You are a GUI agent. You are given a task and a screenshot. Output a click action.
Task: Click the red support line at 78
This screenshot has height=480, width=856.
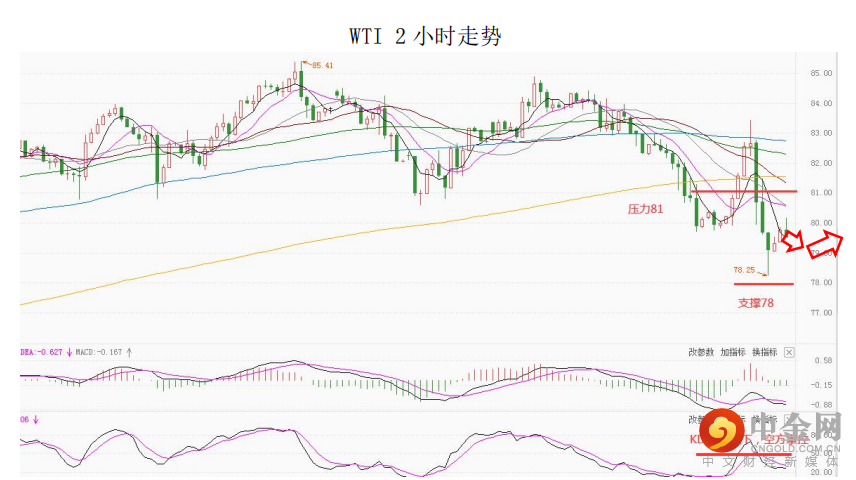pyautogui.click(x=763, y=284)
